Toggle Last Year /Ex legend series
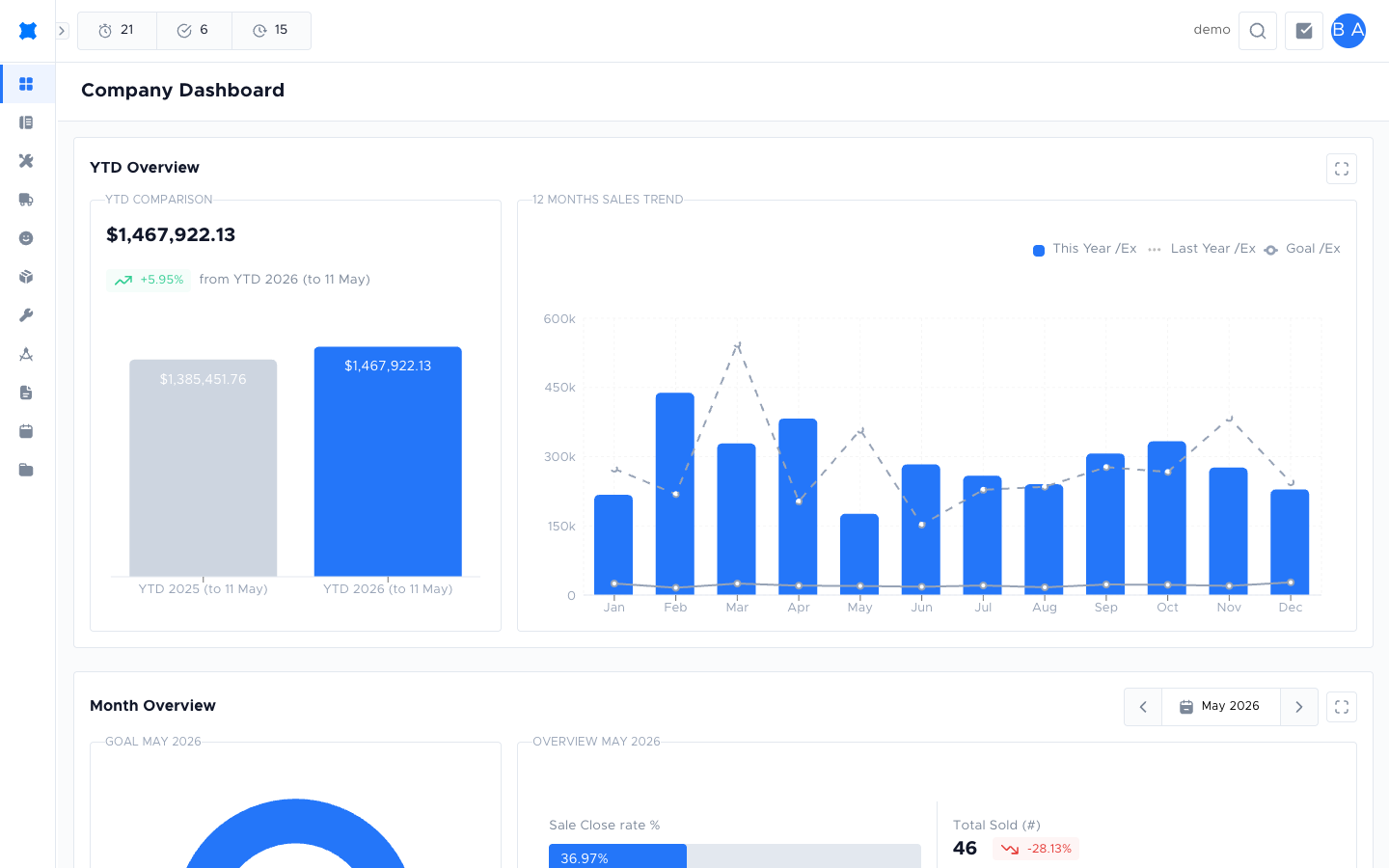This screenshot has width=1389, height=868. (1202, 249)
